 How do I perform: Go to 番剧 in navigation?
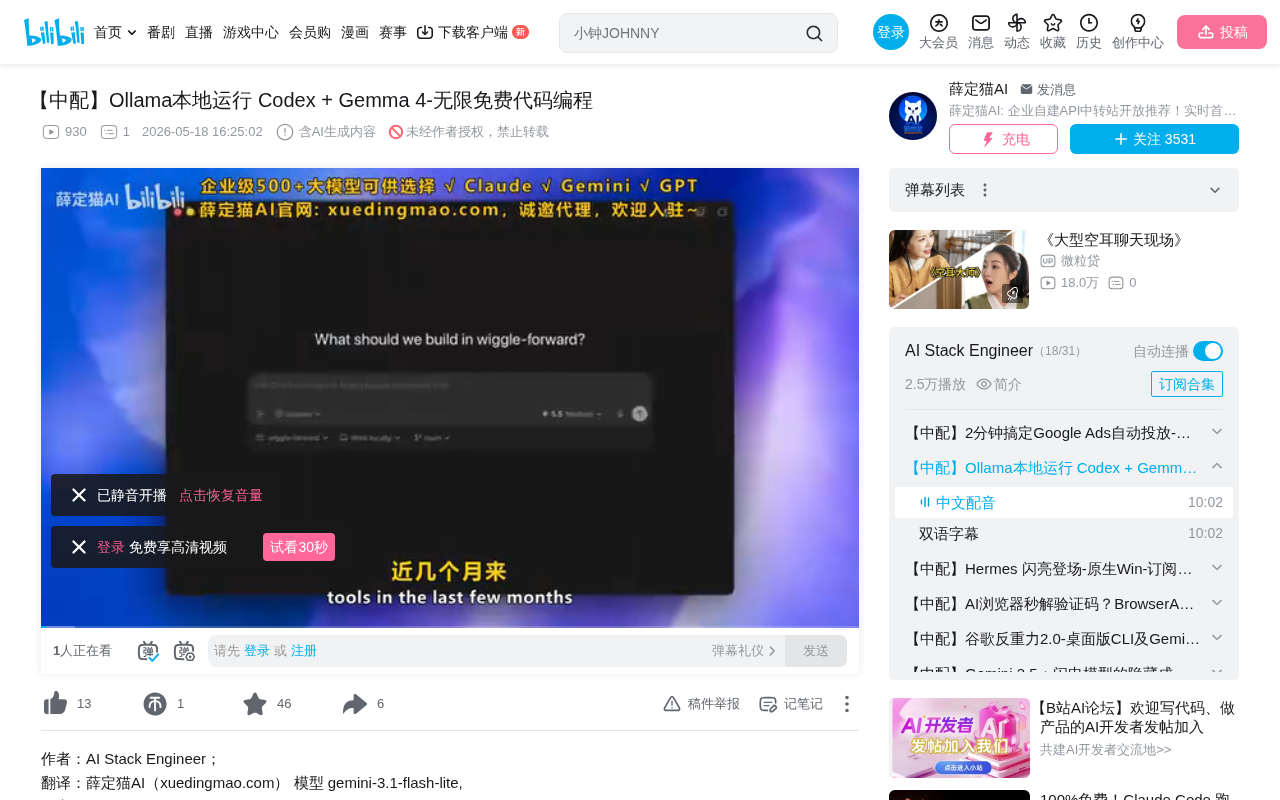161,33
